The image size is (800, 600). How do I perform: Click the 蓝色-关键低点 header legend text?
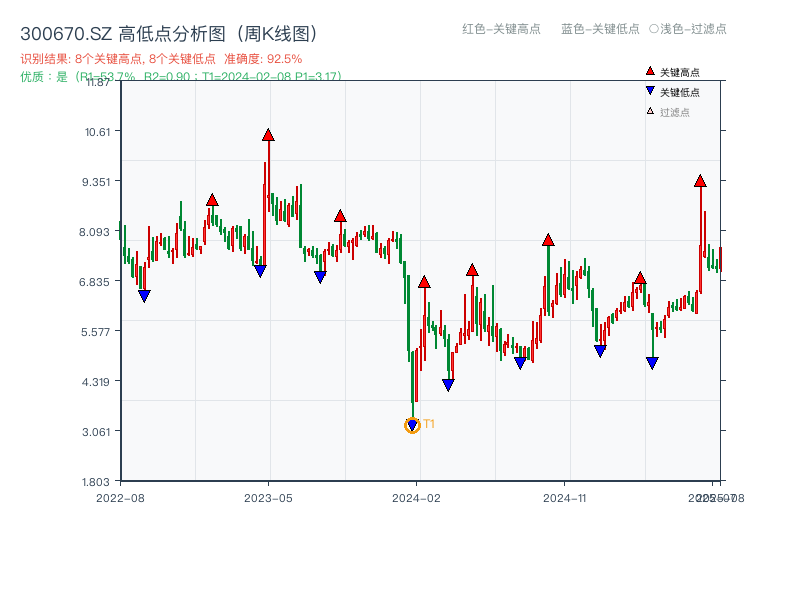pos(600,29)
